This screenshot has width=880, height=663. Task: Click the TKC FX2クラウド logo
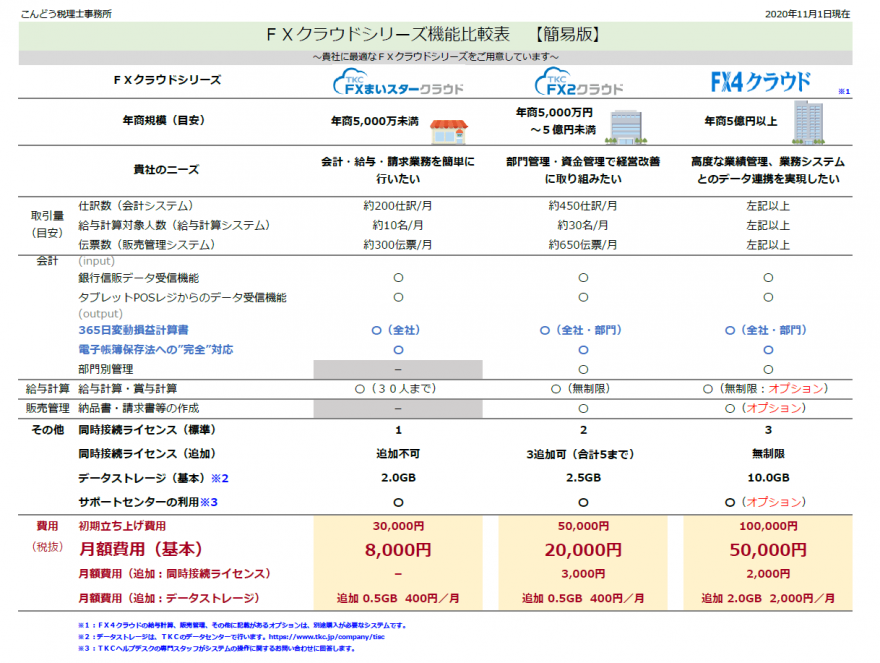point(579,83)
